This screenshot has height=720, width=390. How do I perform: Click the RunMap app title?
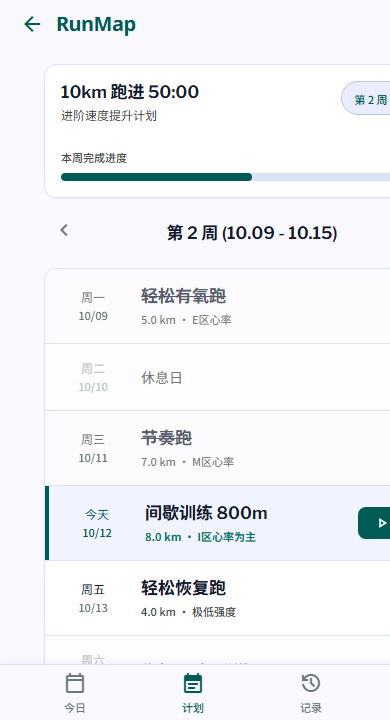[x=96, y=24]
